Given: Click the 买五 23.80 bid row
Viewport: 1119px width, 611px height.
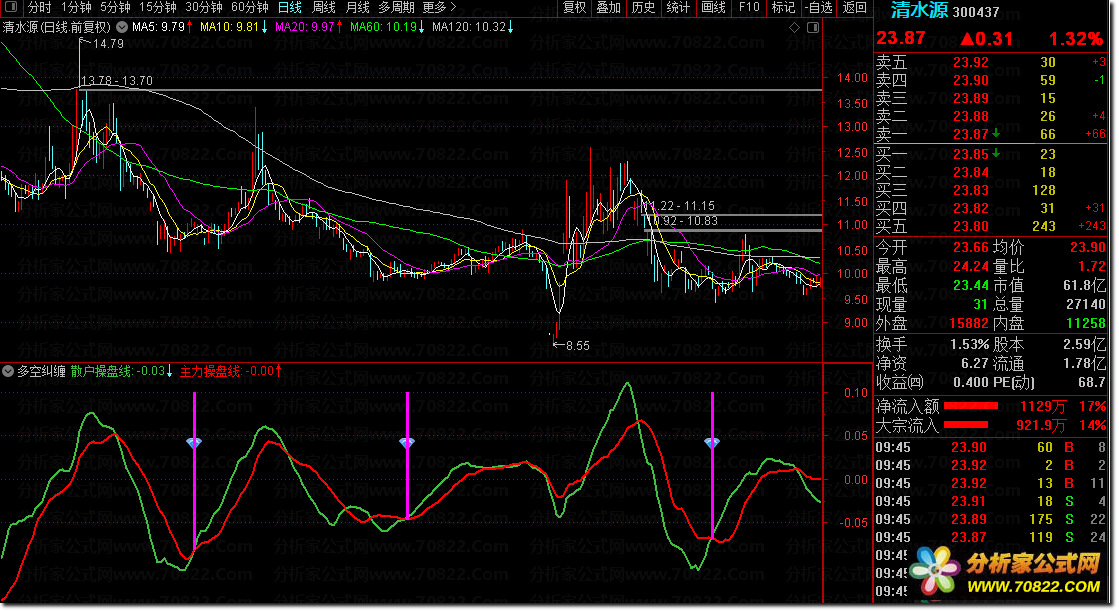Looking at the screenshot, I should (x=991, y=226).
